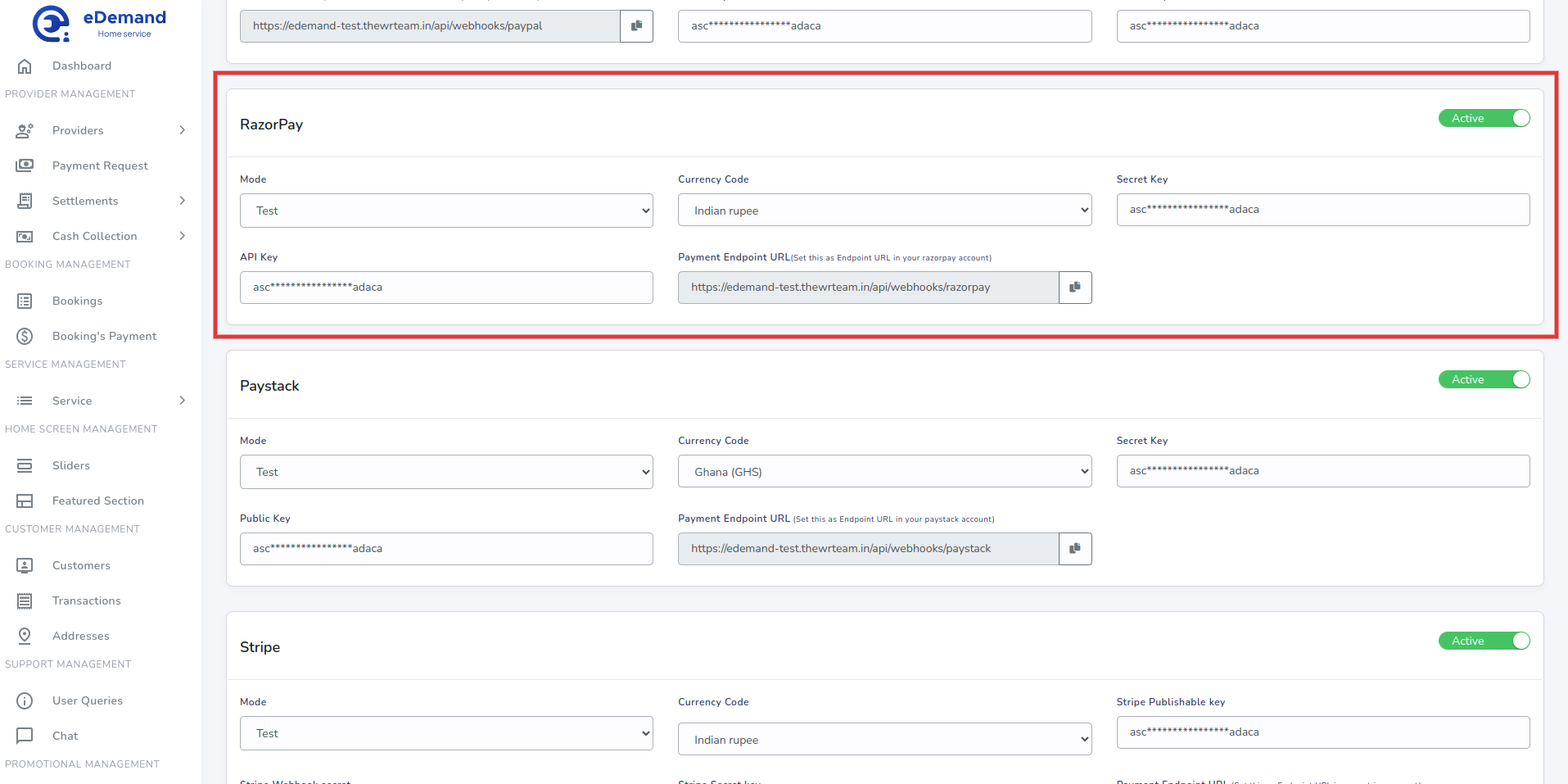Click the eDemand logo icon
The image size is (1568, 784).
(51, 24)
